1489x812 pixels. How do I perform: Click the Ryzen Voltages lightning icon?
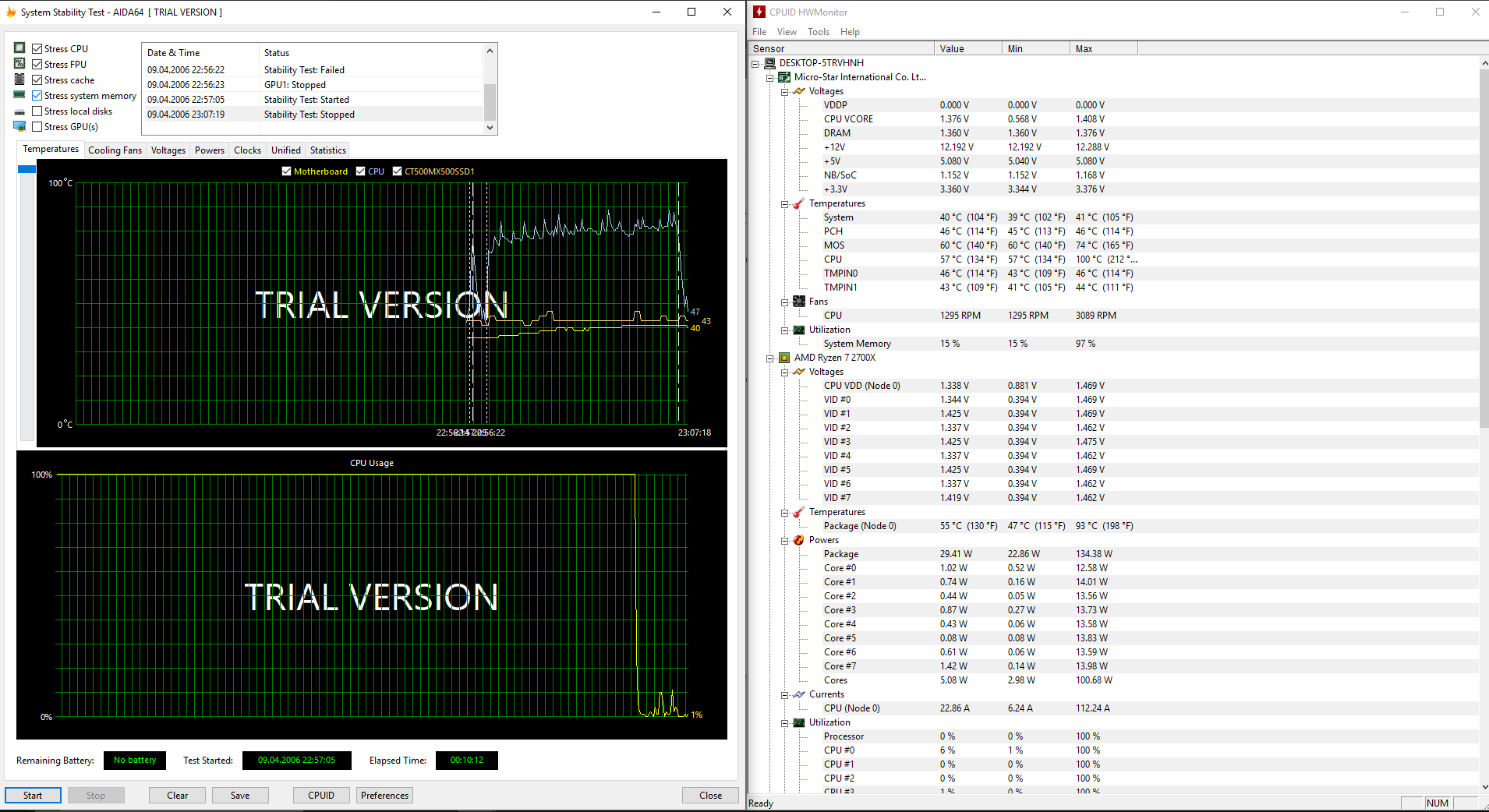coord(799,372)
